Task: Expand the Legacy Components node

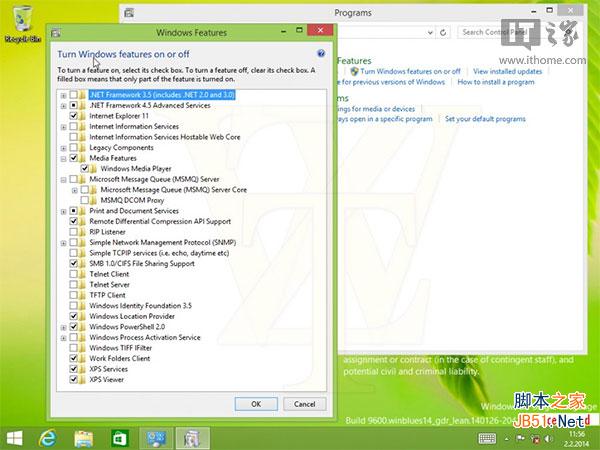Action: tap(64, 148)
